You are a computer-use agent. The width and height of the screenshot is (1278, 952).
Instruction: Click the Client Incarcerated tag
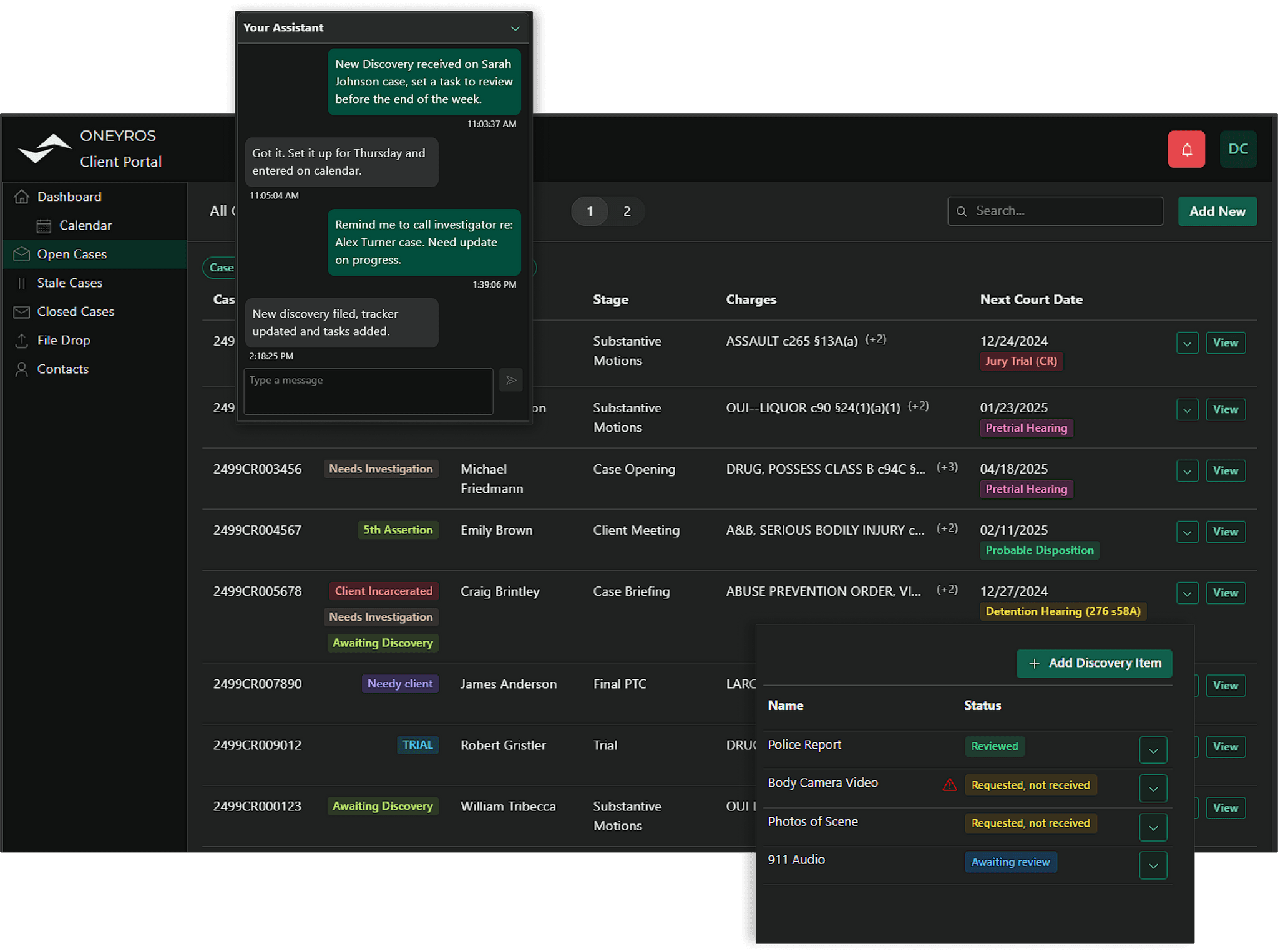383,591
